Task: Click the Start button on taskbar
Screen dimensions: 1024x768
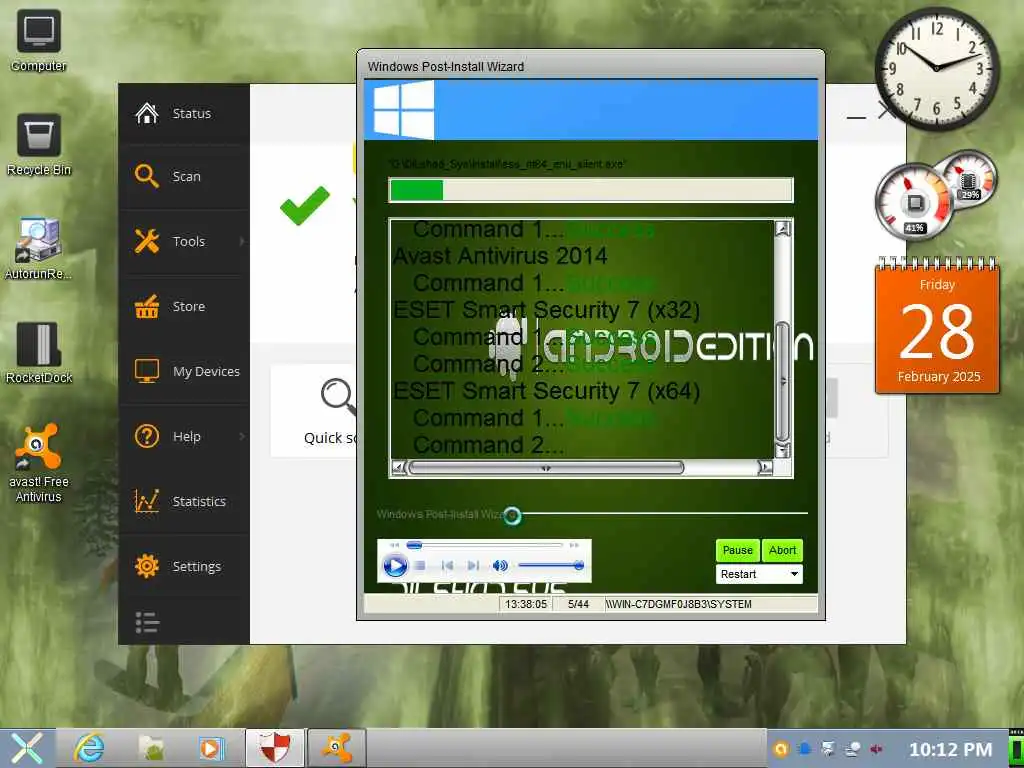Action: pos(27,748)
